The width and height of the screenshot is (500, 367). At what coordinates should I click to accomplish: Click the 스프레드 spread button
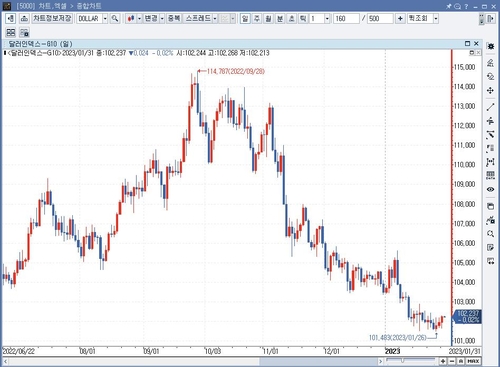coord(198,18)
